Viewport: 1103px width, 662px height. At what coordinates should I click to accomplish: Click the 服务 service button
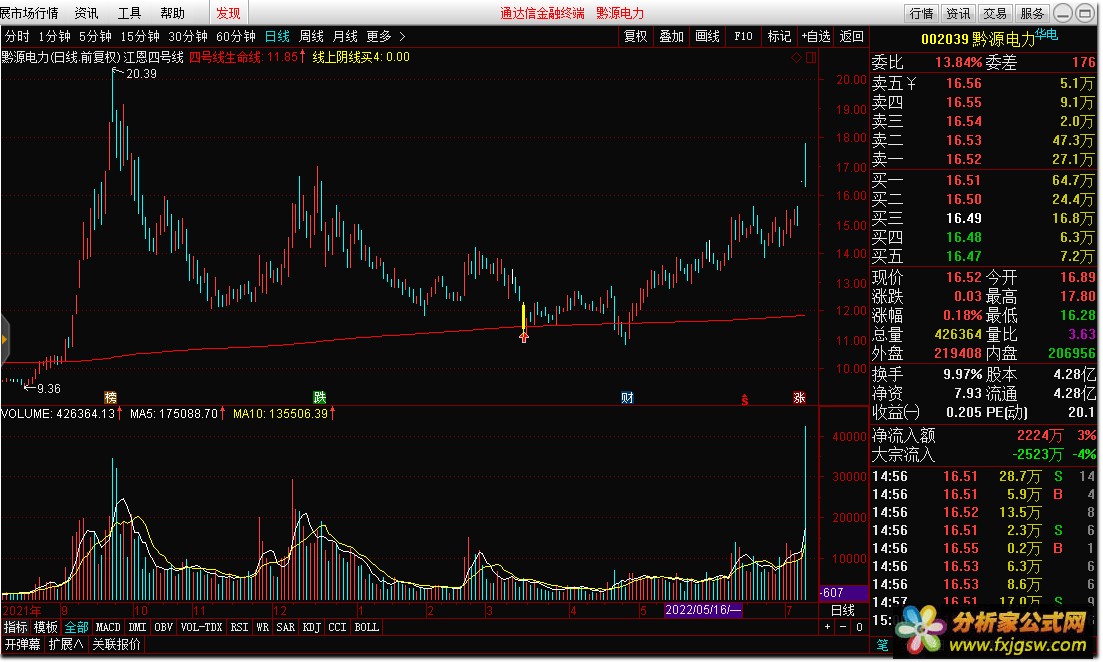(x=1032, y=13)
